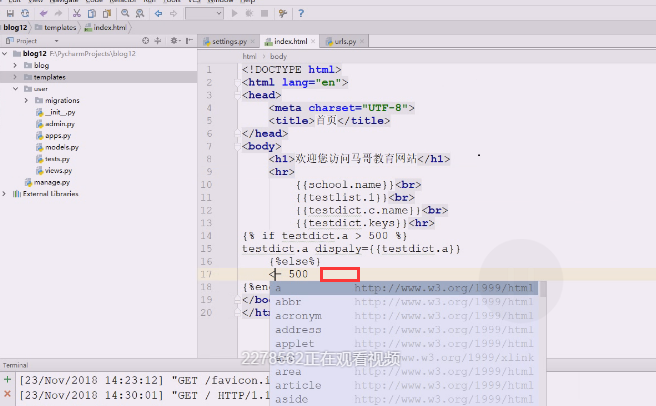Viewport: 656px width, 406px height.
Task: Choose 'address' from autocomplete list
Action: (405, 330)
